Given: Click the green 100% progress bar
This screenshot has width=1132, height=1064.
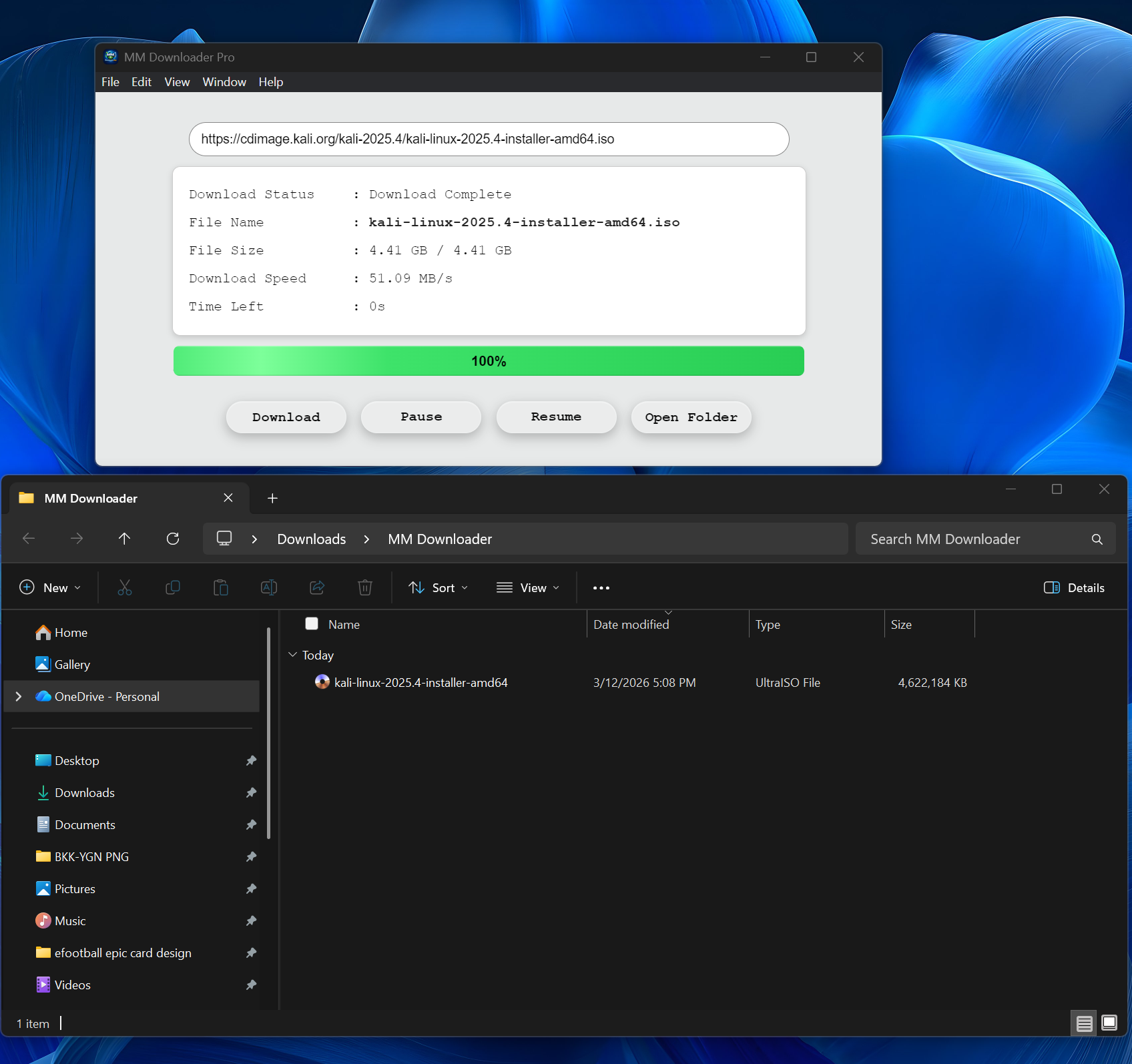Looking at the screenshot, I should 489,361.
